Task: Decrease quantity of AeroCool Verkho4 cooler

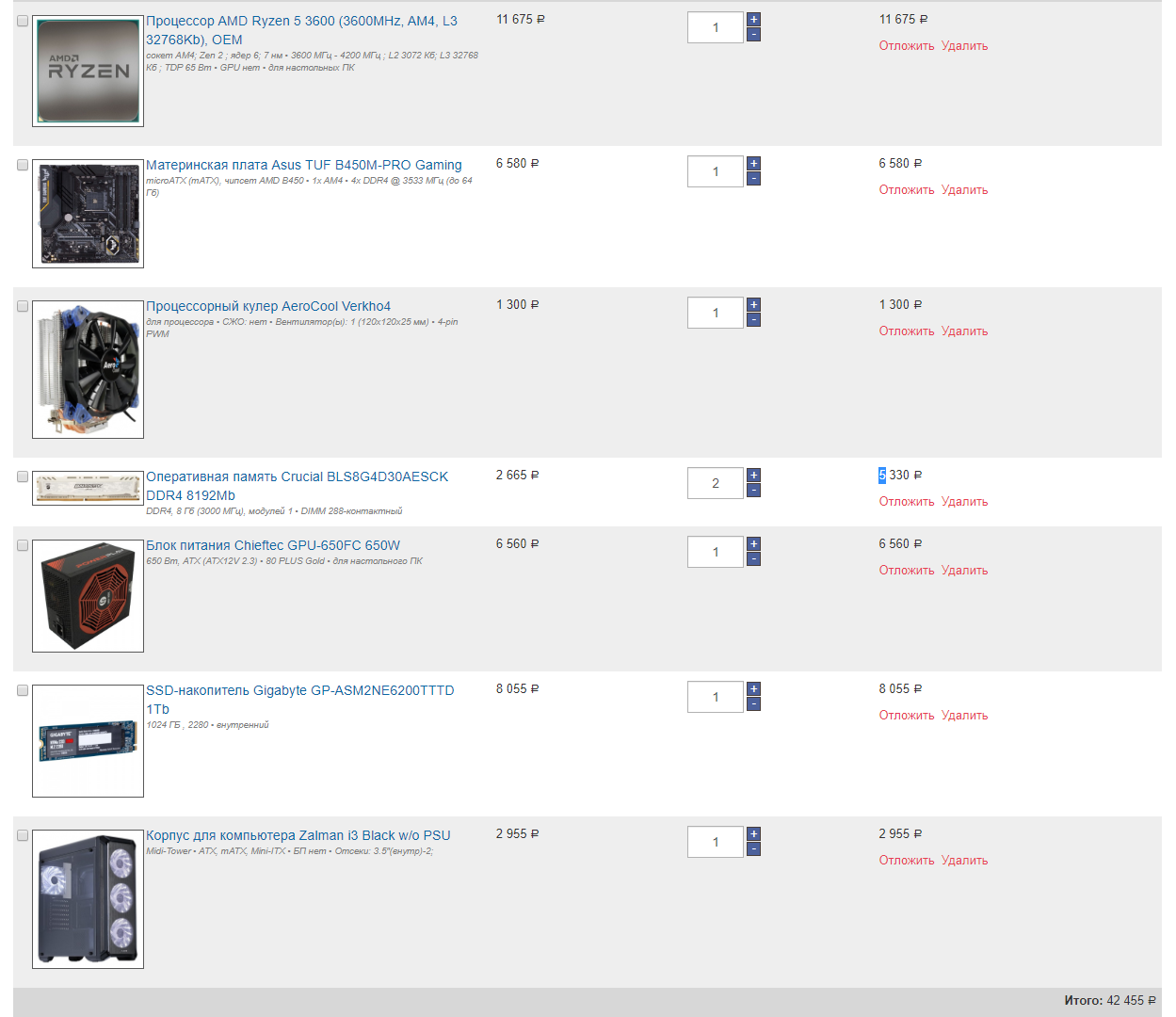Action: 753,320
